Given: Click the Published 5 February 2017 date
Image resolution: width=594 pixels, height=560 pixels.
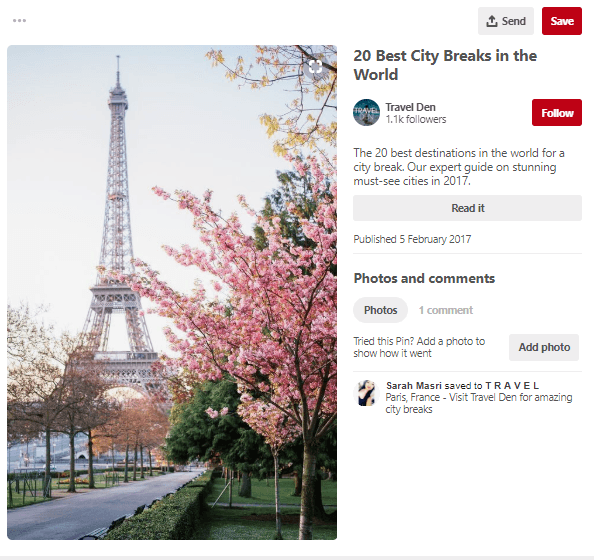Looking at the screenshot, I should [x=412, y=239].
